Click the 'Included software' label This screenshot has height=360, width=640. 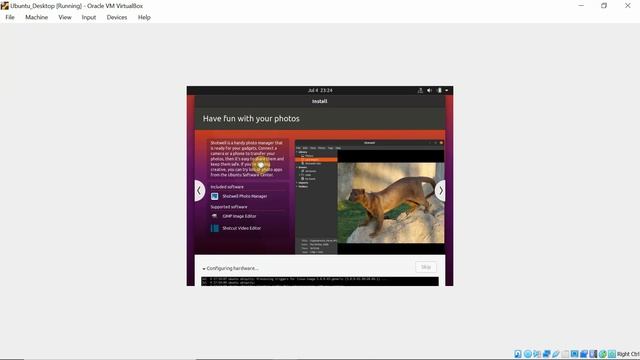pyautogui.click(x=227, y=187)
